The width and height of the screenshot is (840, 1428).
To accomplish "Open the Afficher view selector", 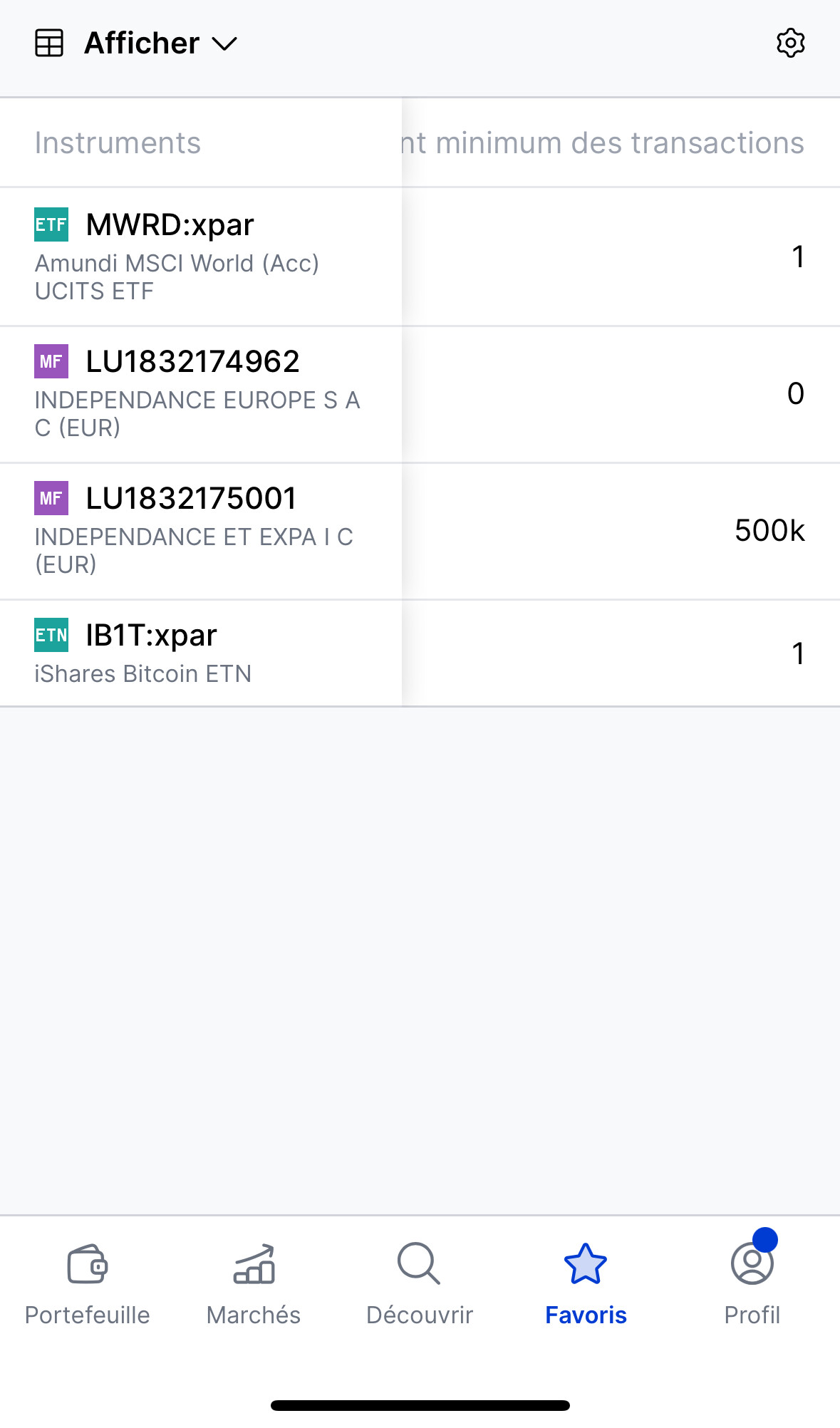I will [x=142, y=43].
